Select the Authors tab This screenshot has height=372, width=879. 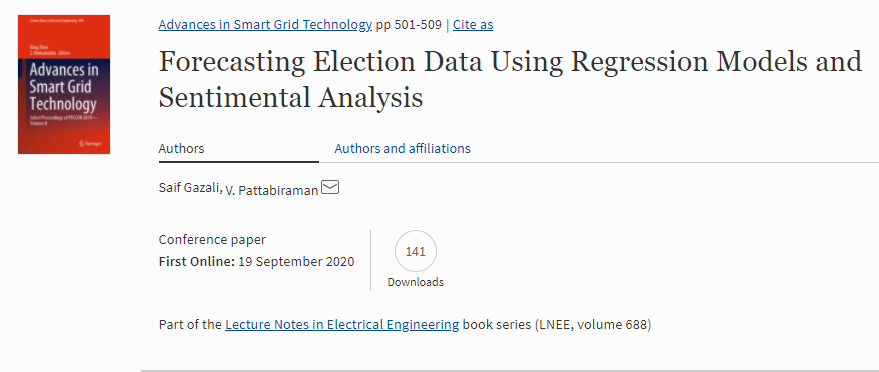click(182, 148)
